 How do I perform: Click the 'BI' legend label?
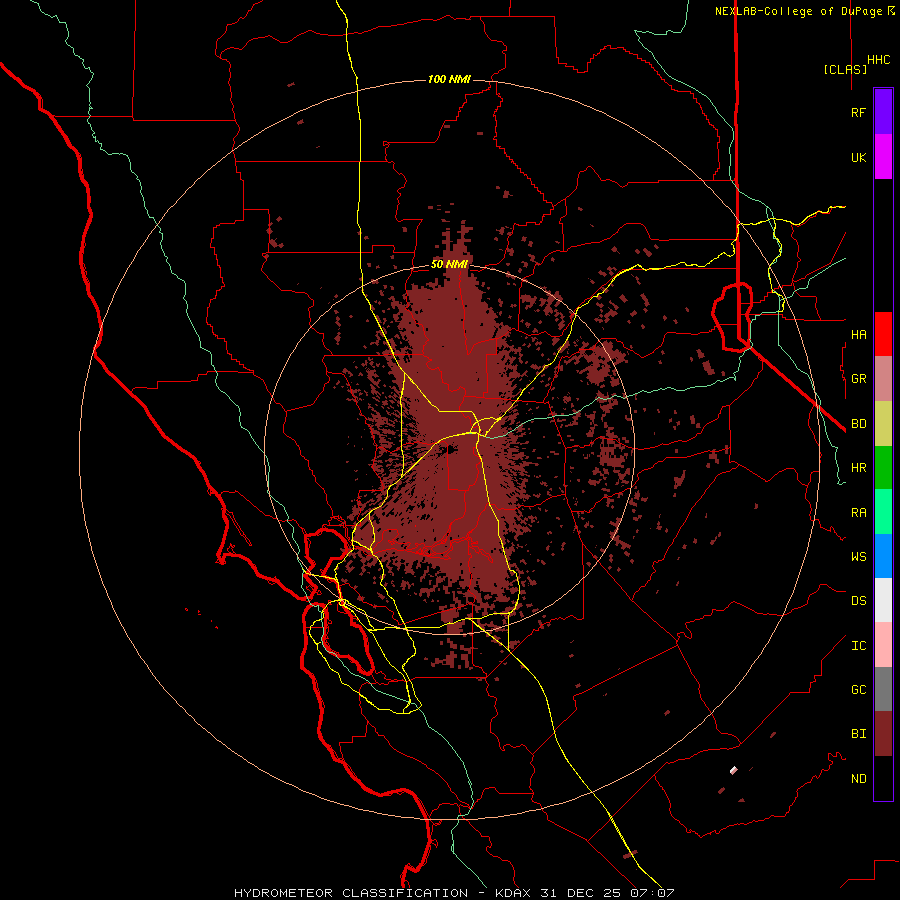[858, 734]
